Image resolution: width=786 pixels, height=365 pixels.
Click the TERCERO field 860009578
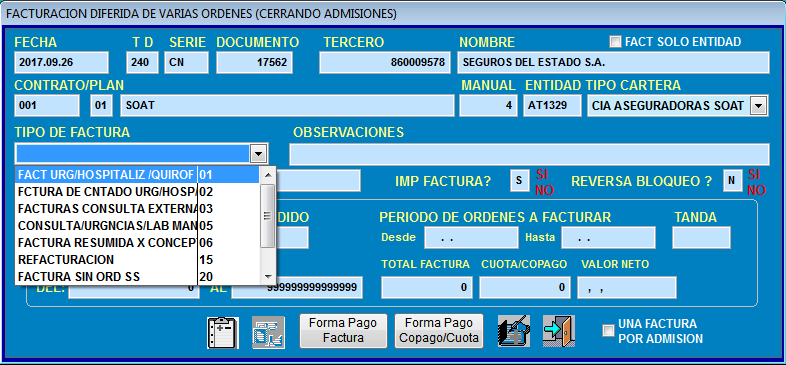(x=384, y=63)
